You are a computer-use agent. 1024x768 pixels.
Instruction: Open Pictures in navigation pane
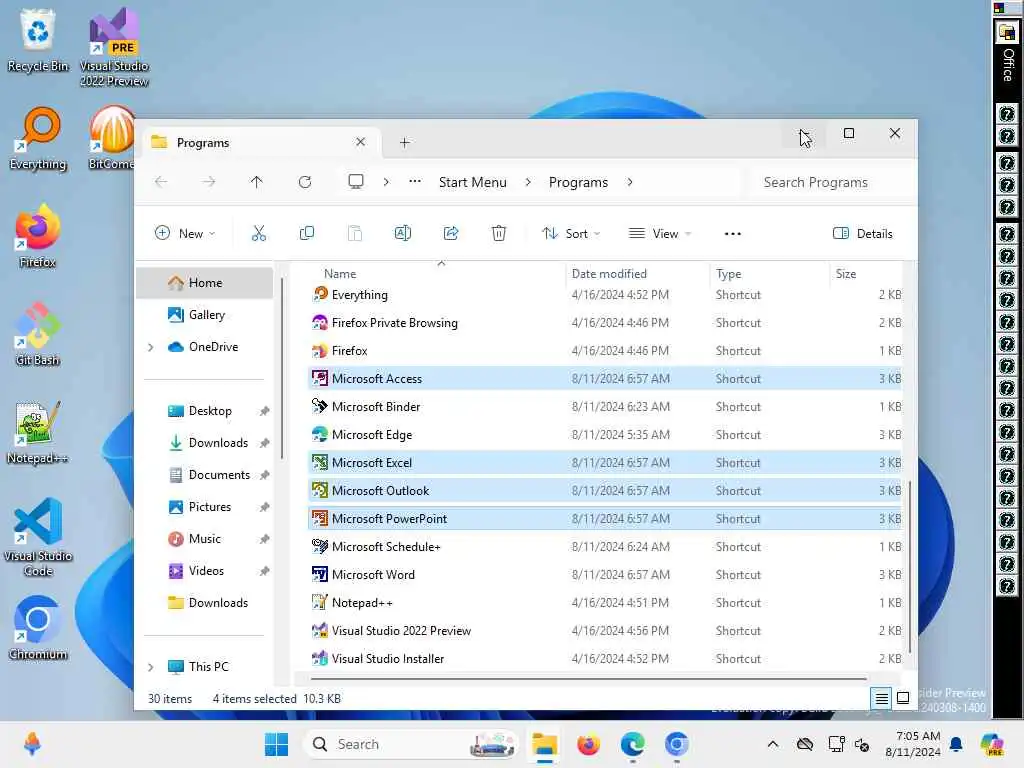point(205,507)
